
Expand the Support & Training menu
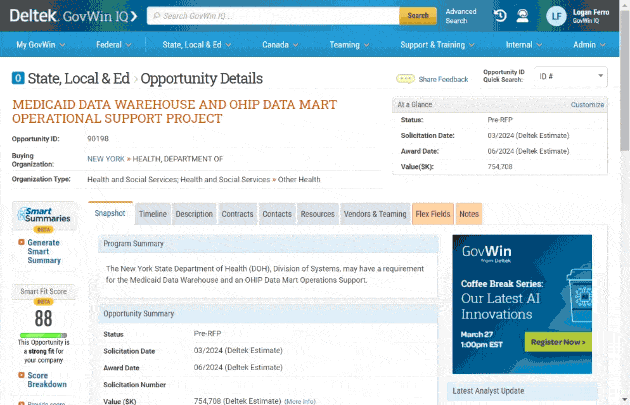coord(438,45)
